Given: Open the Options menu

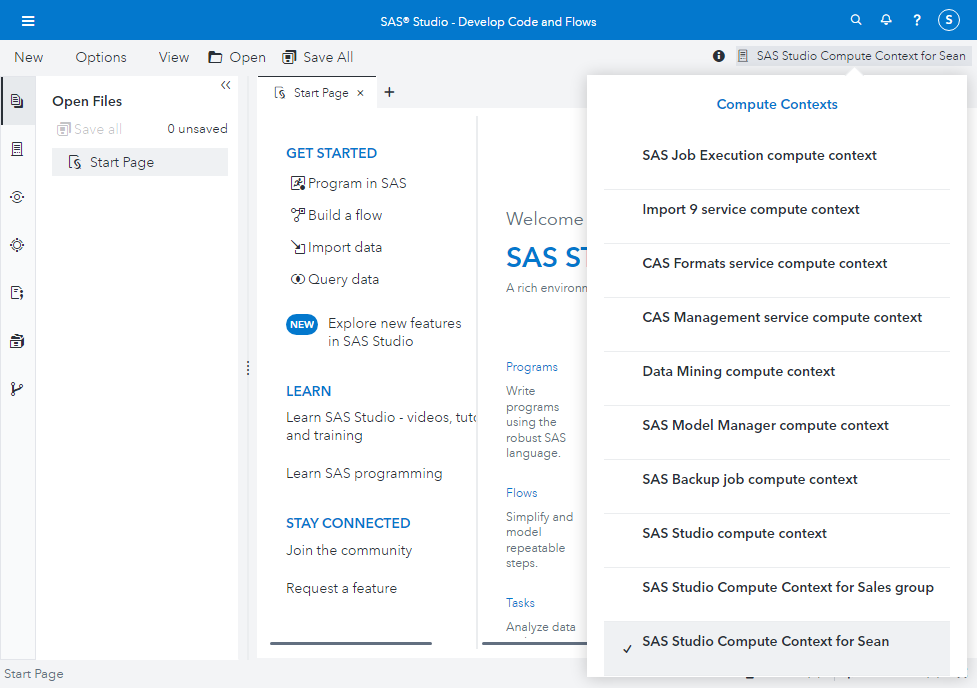Looking at the screenshot, I should (100, 57).
